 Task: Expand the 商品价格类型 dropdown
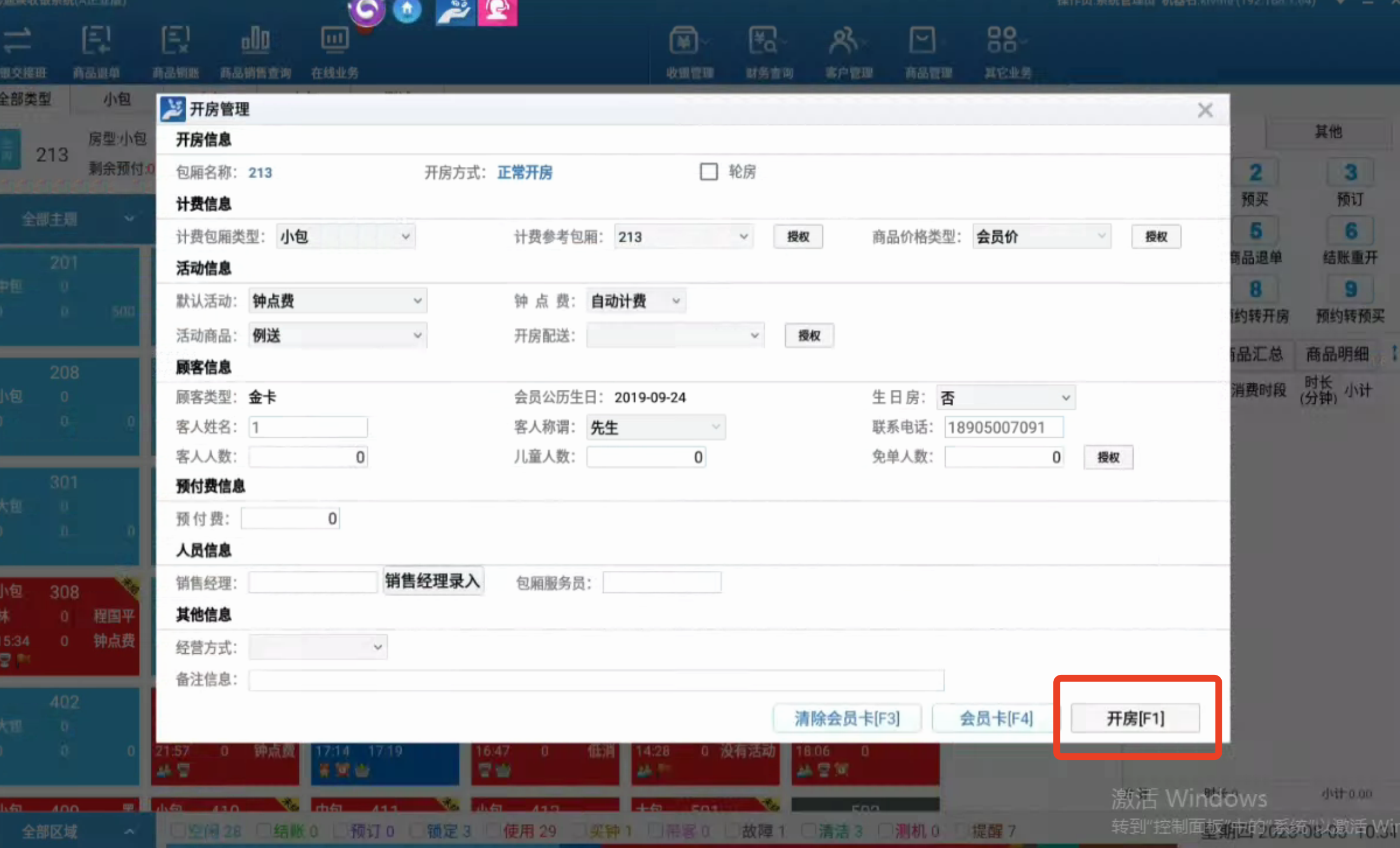[x=1041, y=236]
